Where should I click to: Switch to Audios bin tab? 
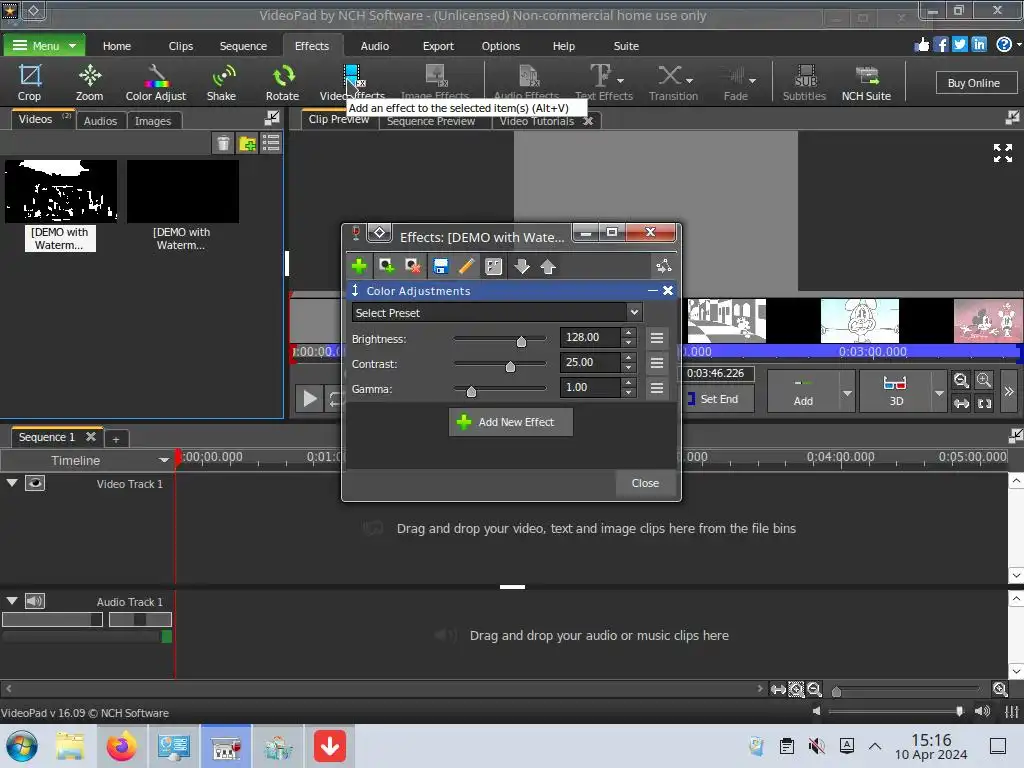[100, 121]
